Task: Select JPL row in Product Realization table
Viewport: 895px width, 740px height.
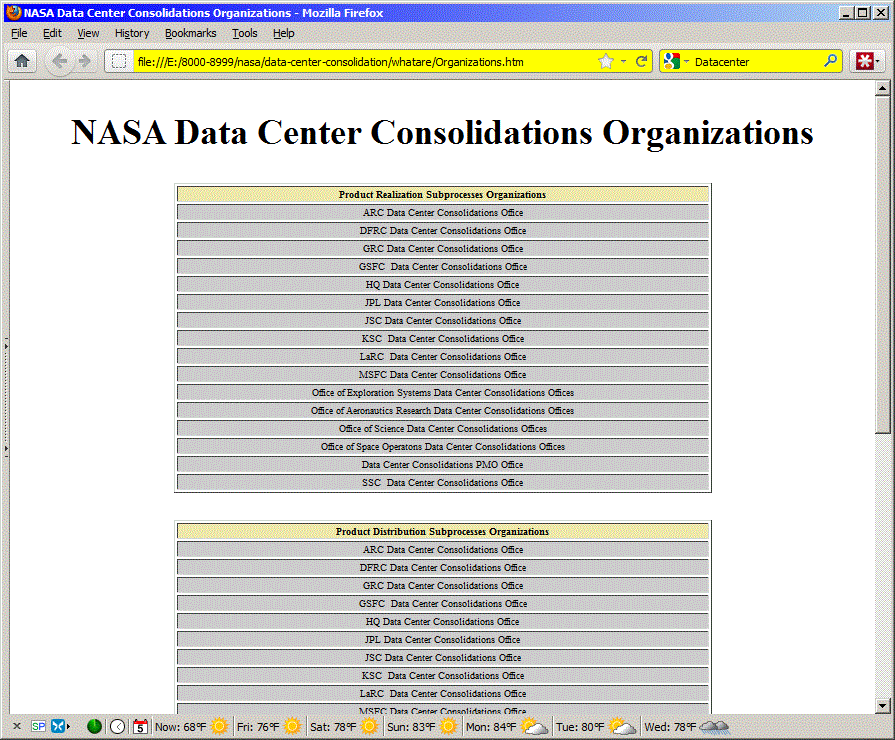Action: click(442, 302)
